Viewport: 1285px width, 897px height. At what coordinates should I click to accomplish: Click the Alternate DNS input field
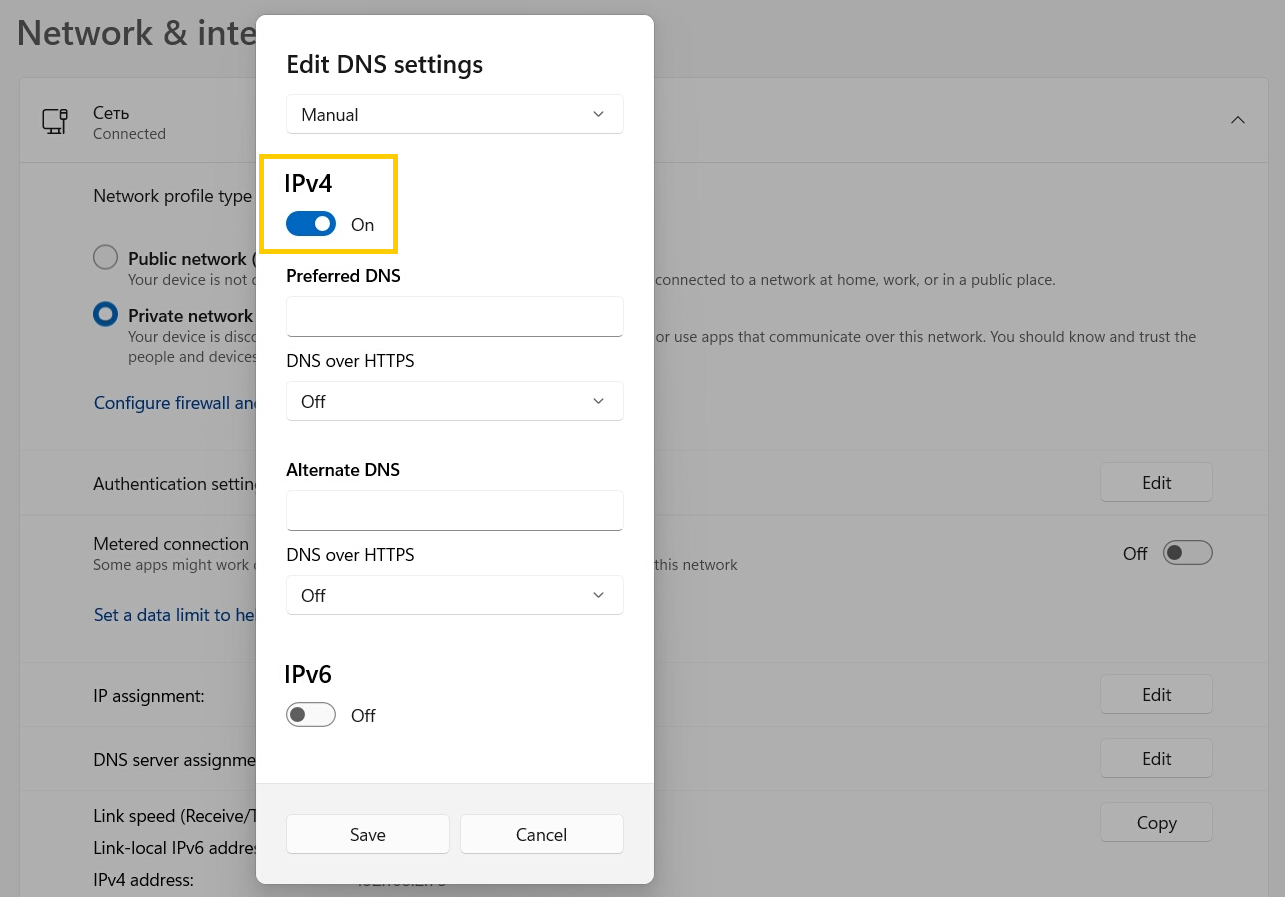pos(454,510)
